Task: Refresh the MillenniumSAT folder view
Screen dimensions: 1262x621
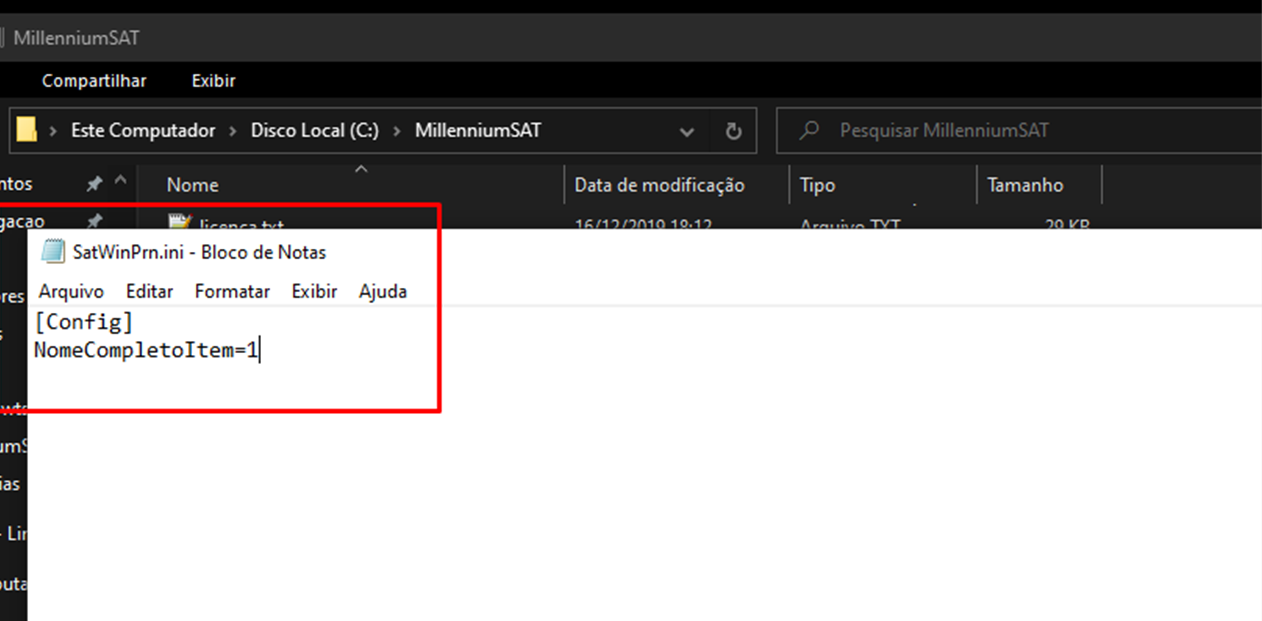Action: coord(733,131)
